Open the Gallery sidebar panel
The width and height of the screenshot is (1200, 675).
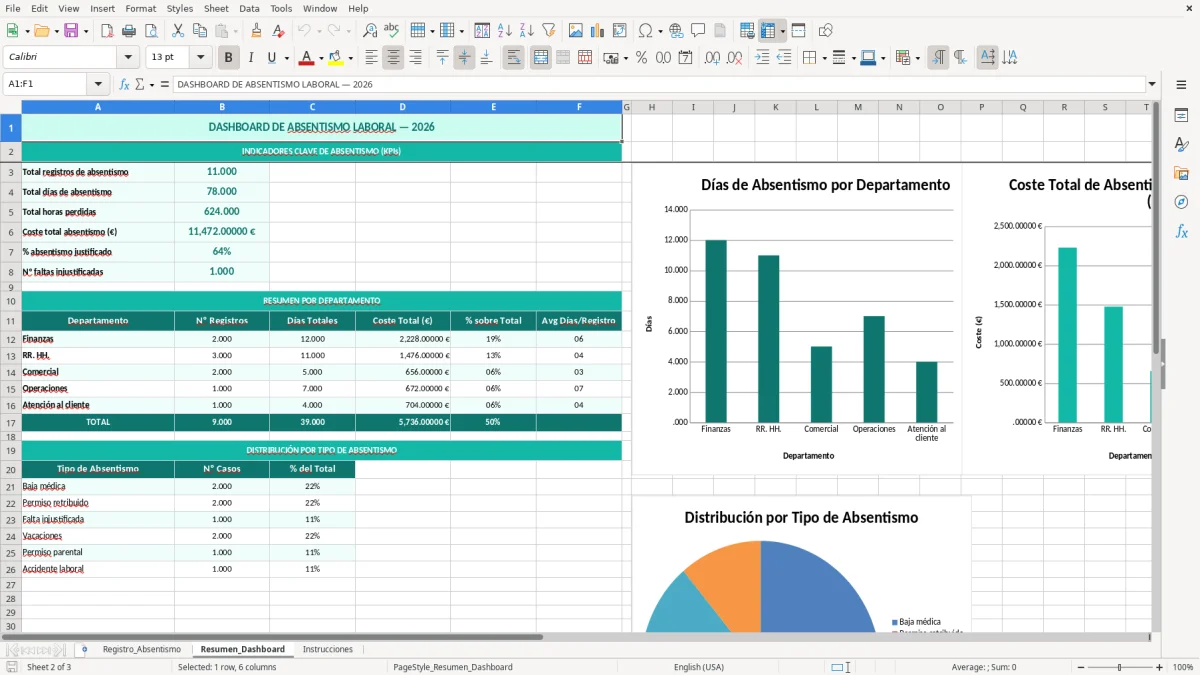pyautogui.click(x=1181, y=173)
